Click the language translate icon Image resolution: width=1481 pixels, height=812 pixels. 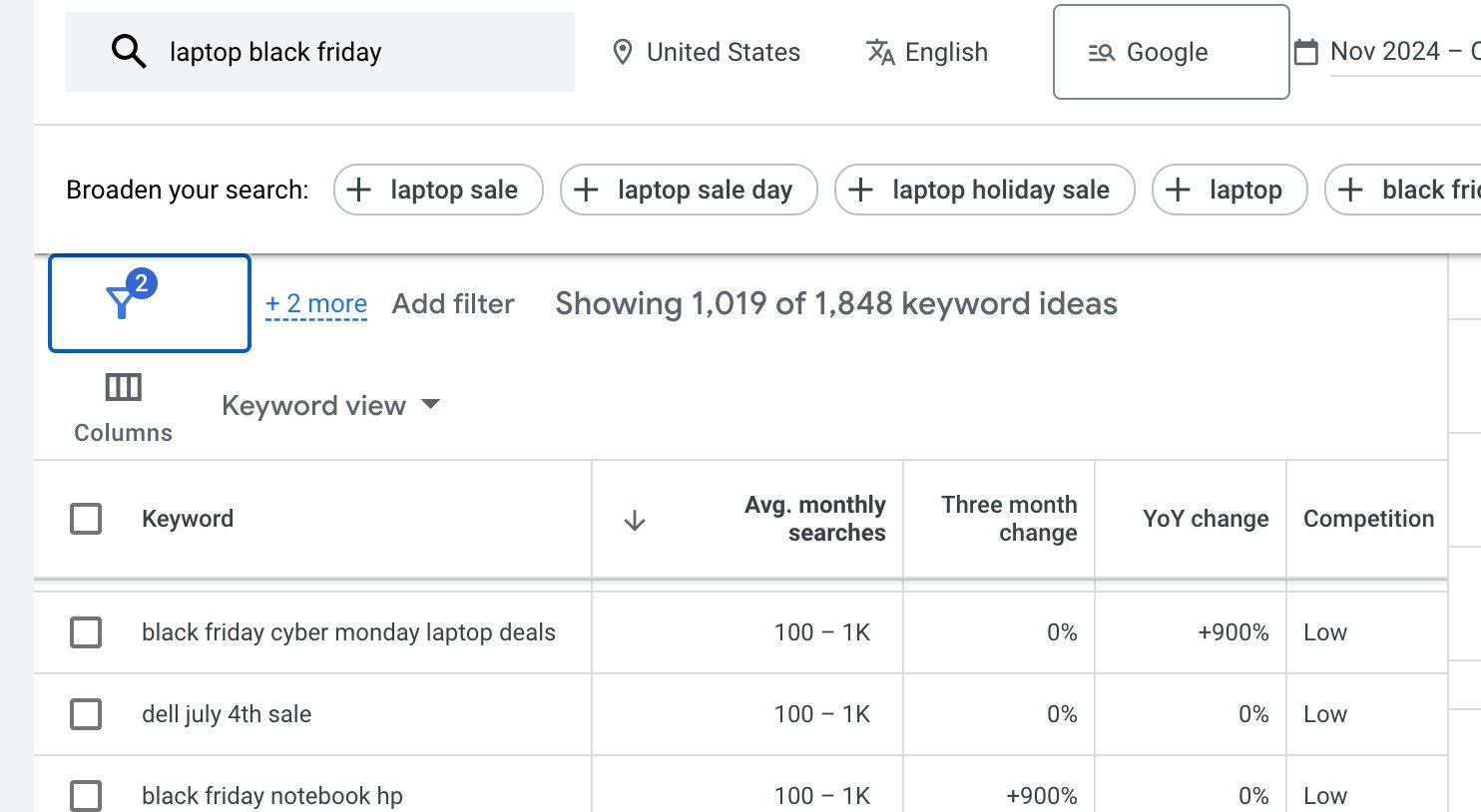[880, 52]
